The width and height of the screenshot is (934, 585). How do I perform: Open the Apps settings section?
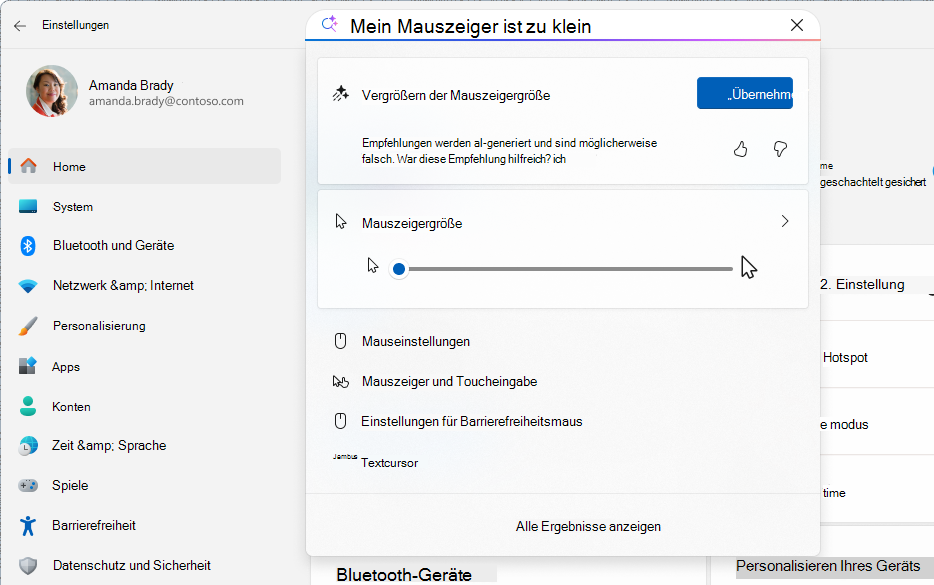[65, 366]
